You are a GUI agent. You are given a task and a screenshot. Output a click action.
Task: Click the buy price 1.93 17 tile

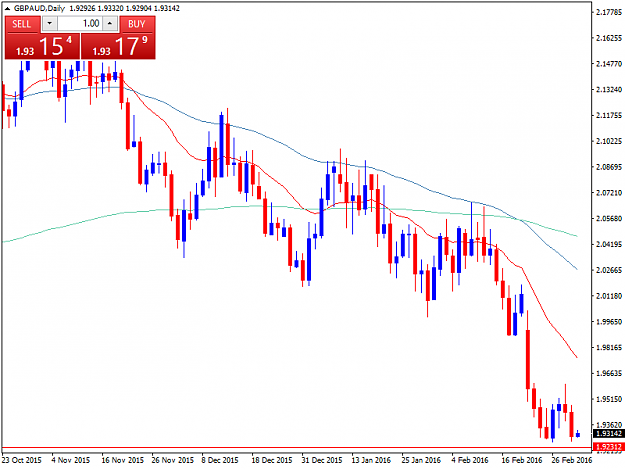pyautogui.click(x=118, y=46)
